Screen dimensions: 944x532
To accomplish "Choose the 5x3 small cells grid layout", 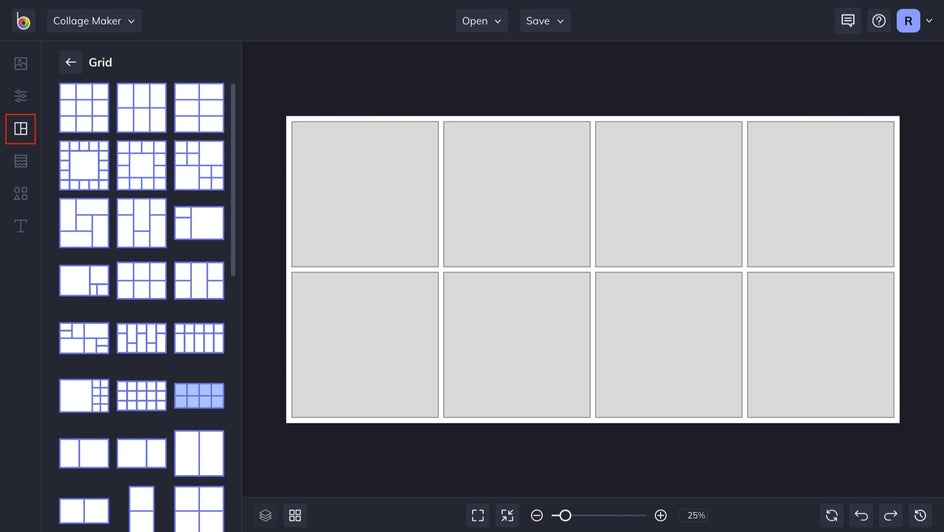I will coord(141,396).
